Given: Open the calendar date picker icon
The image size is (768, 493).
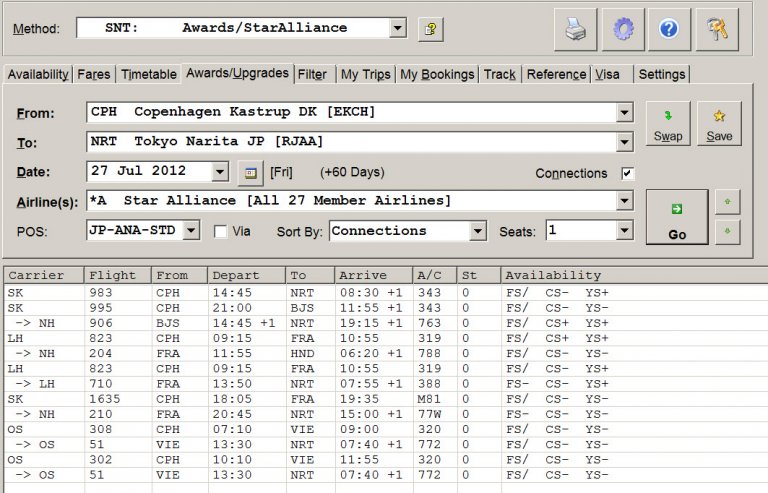Looking at the screenshot, I should tap(250, 172).
